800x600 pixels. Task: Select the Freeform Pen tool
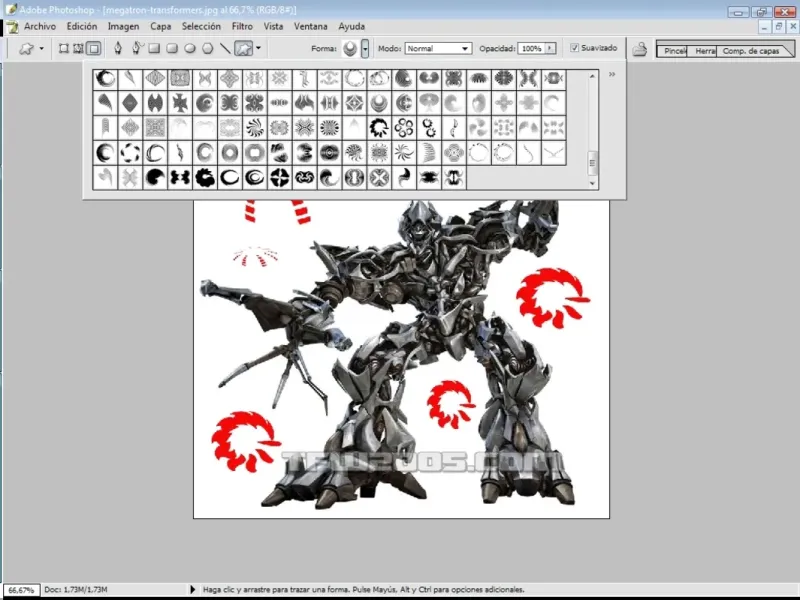(137, 48)
